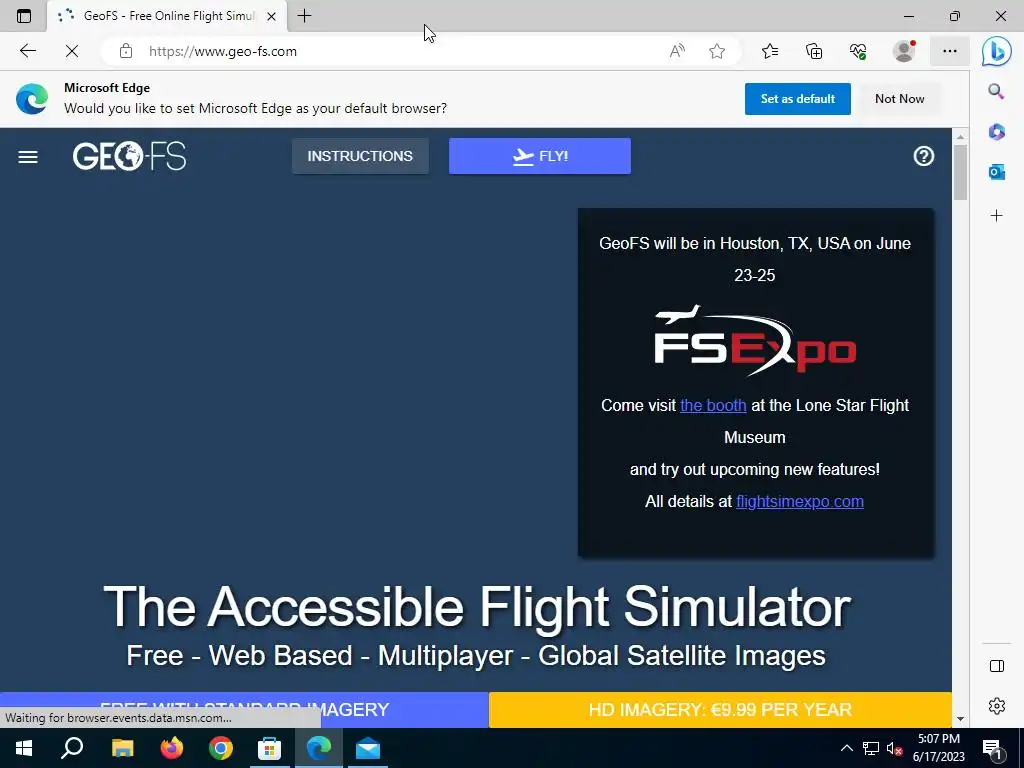Open the GeoFS hamburger menu
Screen dimensions: 1024x768
[27, 157]
